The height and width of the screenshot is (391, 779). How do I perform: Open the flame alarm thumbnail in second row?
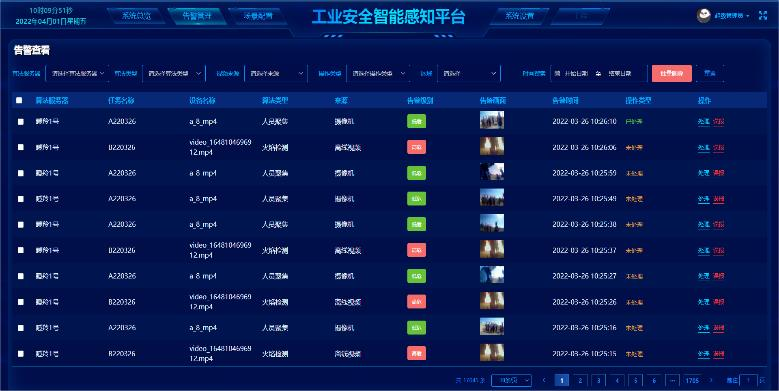point(492,147)
